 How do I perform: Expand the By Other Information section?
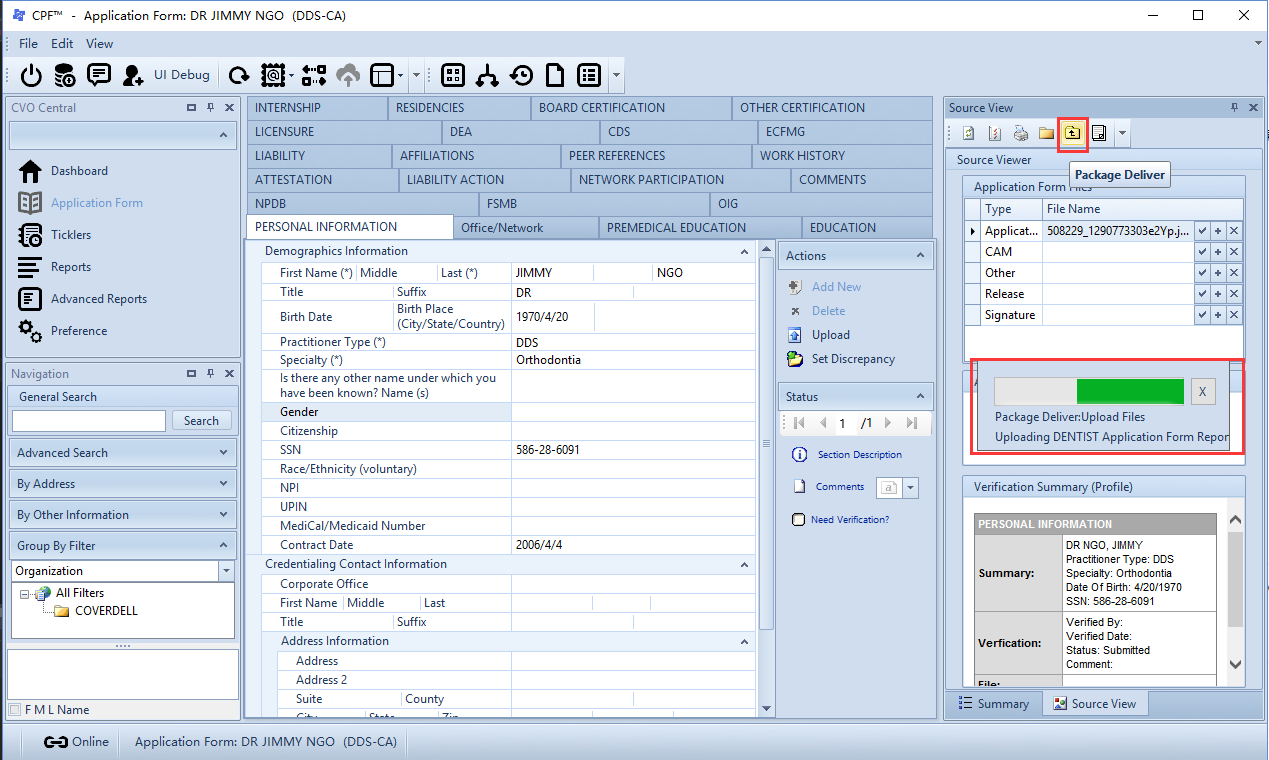tap(123, 515)
